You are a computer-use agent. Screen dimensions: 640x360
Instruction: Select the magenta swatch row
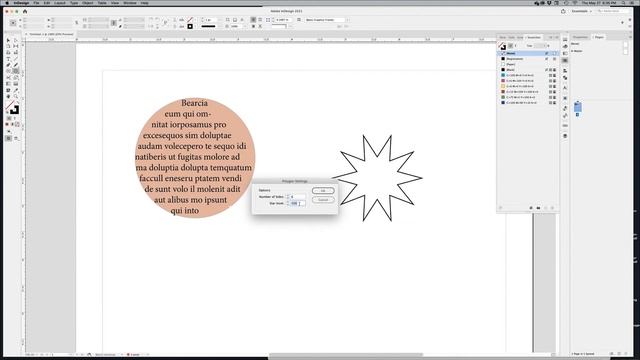[528, 81]
